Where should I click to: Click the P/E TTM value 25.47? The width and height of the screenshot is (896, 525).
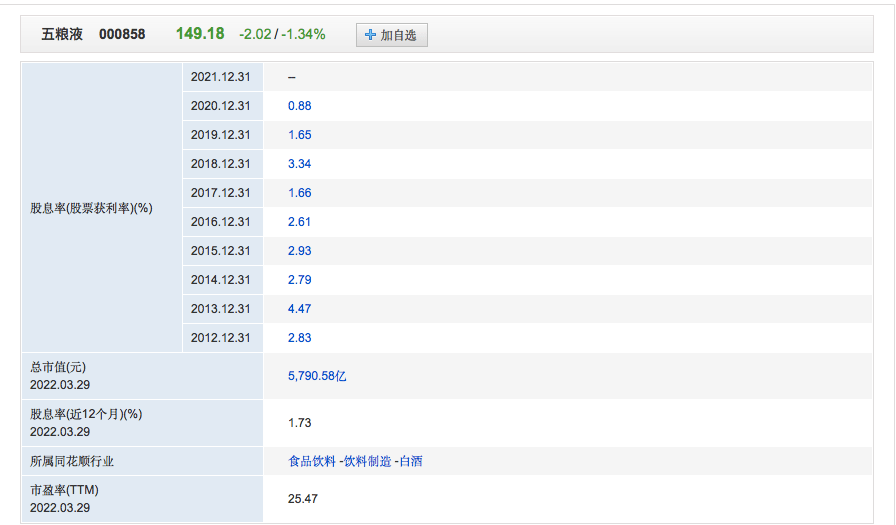303,499
